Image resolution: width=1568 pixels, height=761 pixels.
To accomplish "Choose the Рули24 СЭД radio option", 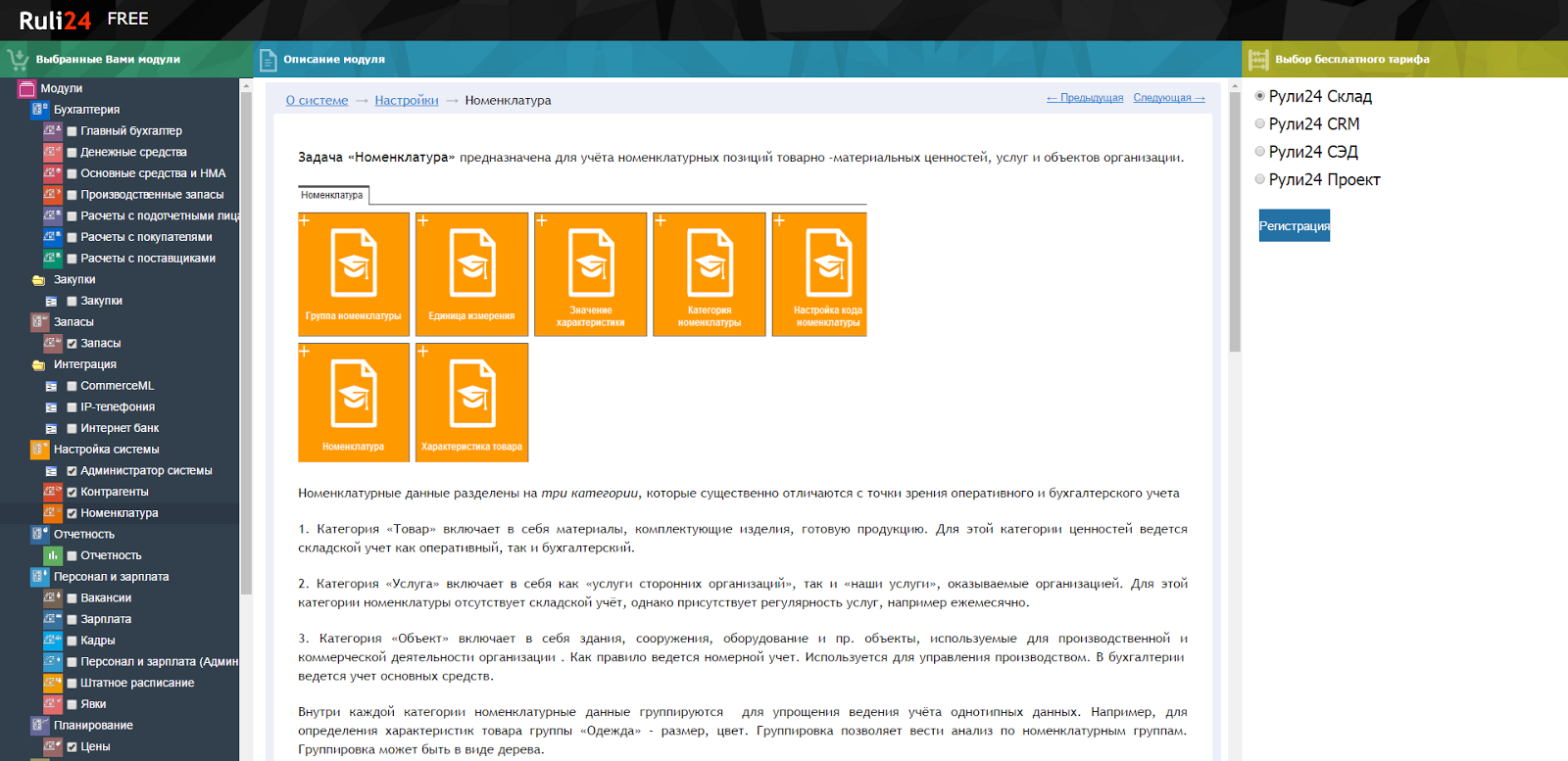I will [1260, 152].
